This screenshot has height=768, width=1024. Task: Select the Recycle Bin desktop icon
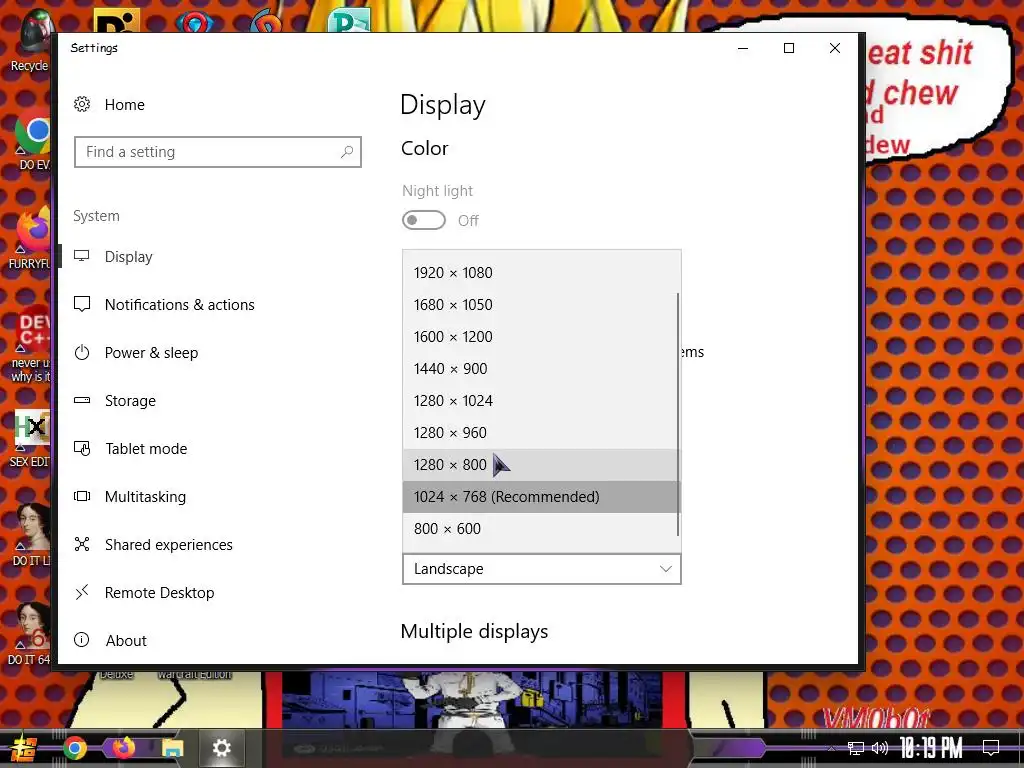tap(31, 40)
